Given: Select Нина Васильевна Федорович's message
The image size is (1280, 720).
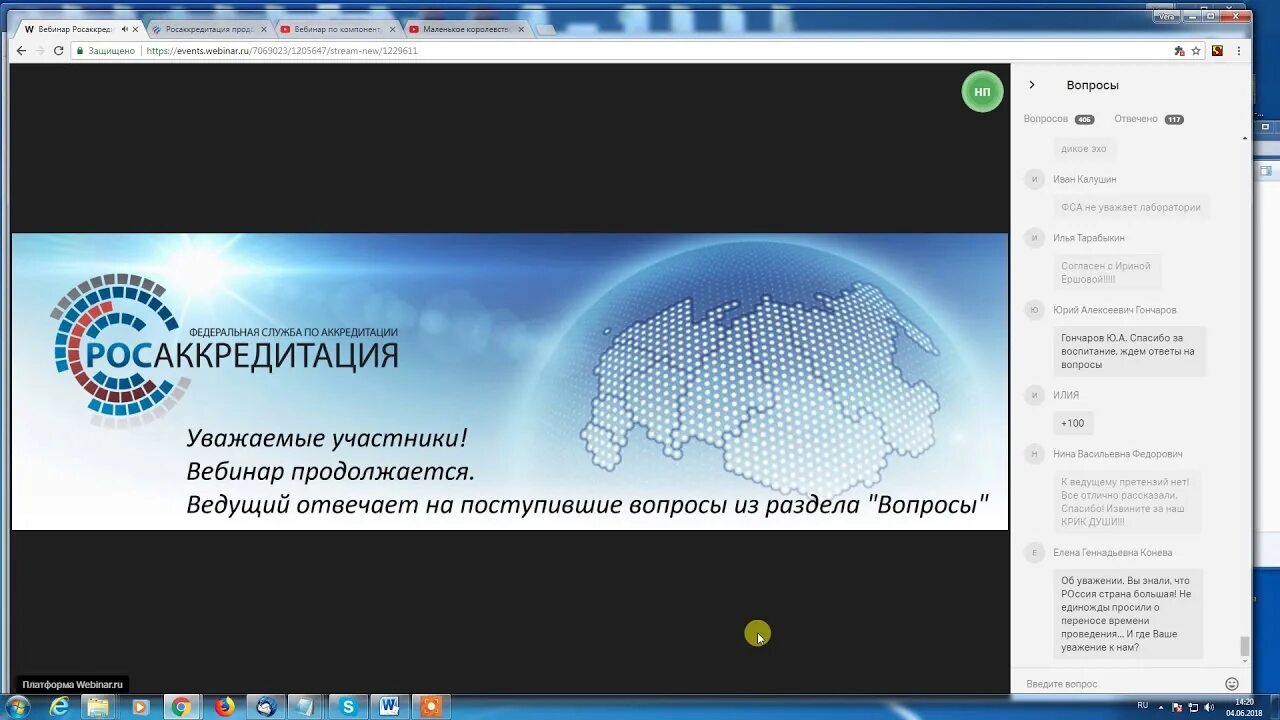Looking at the screenshot, I should coord(1126,502).
